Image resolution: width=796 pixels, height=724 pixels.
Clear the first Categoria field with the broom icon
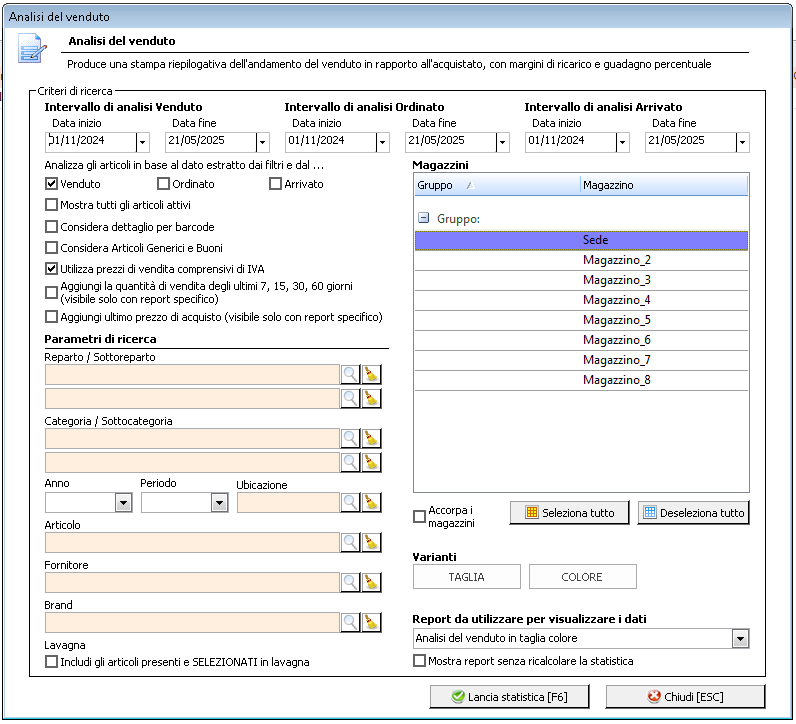(x=372, y=439)
